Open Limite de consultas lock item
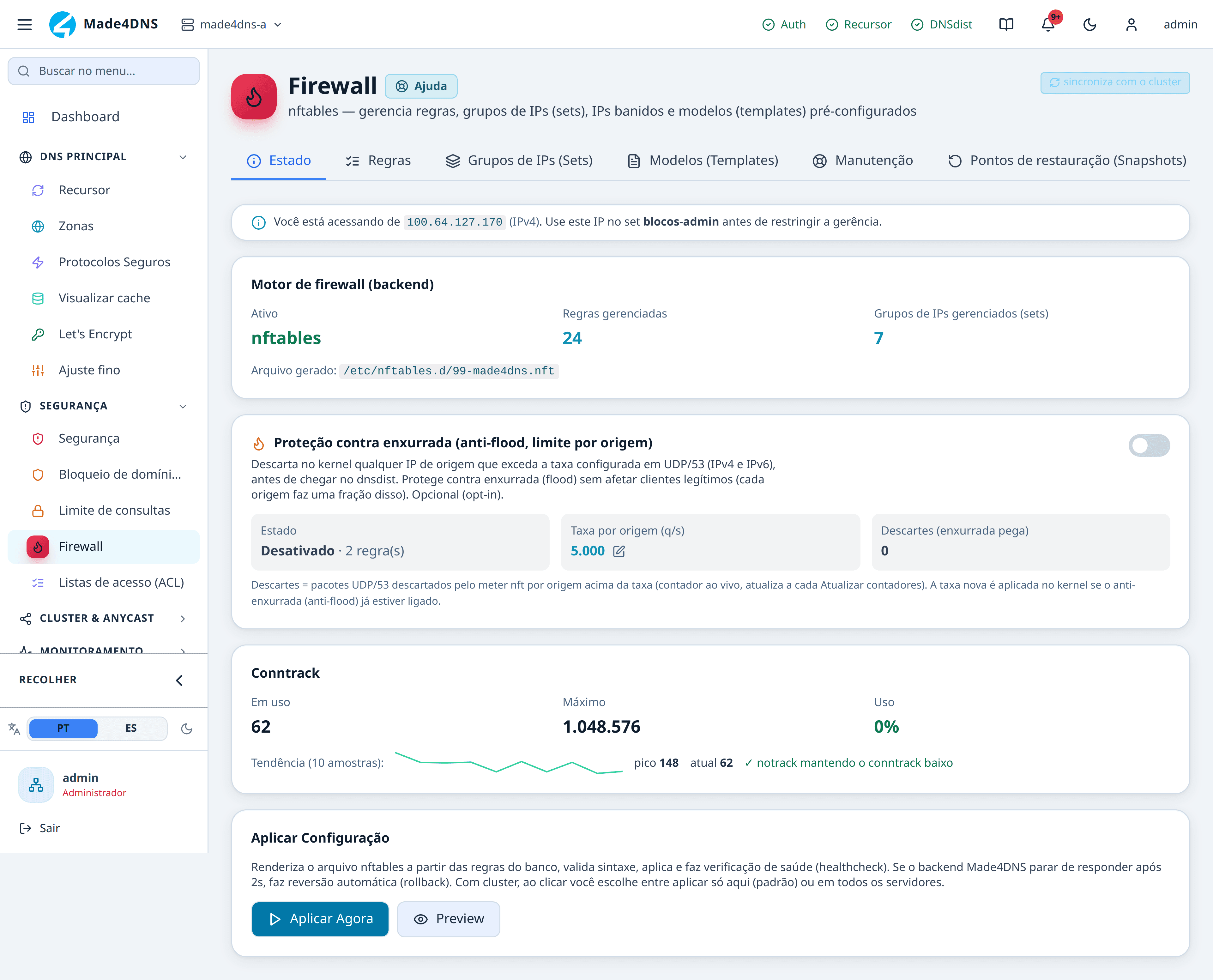The height and width of the screenshot is (980, 1213). 104,510
